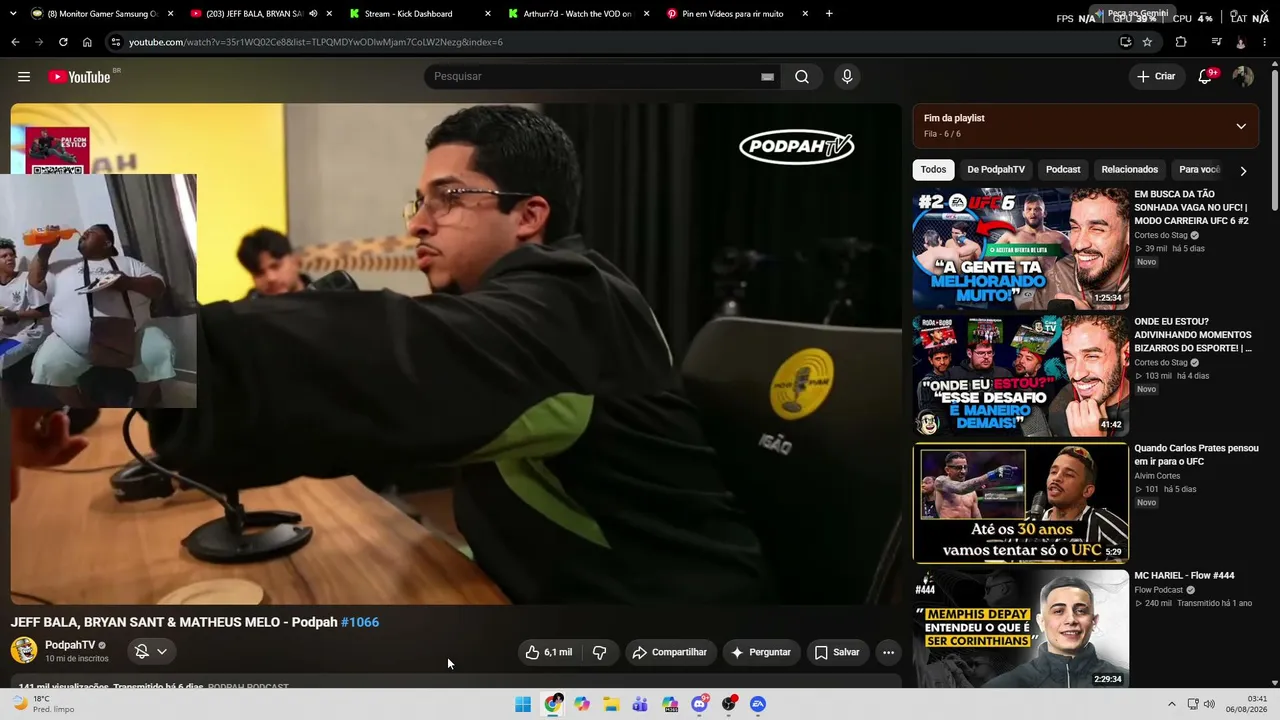Open 'MC HARIEL - Flow #444' title
The height and width of the screenshot is (720, 1280).
pyautogui.click(x=1184, y=576)
